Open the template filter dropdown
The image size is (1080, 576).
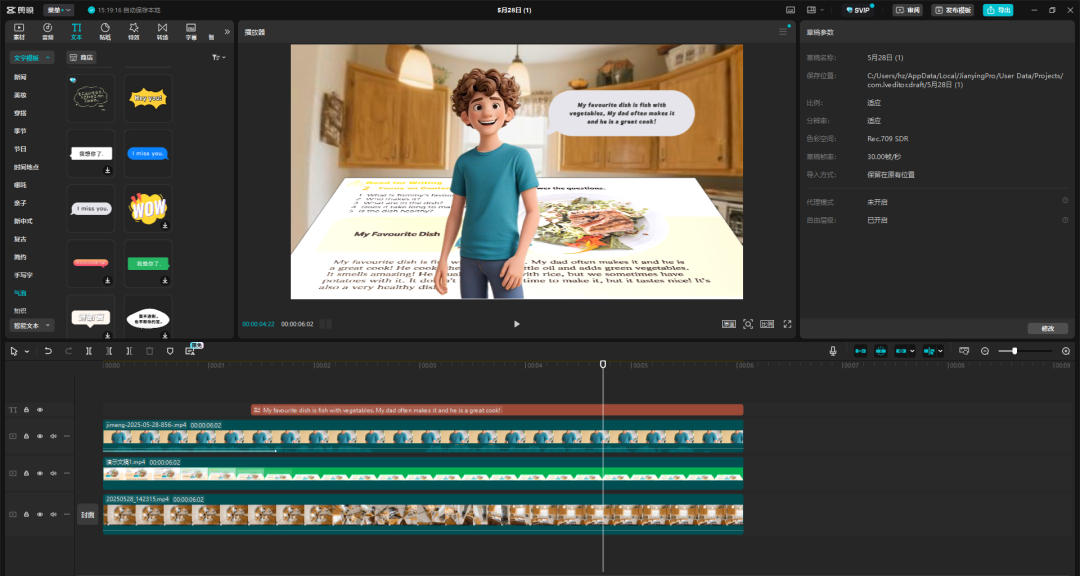[218, 58]
